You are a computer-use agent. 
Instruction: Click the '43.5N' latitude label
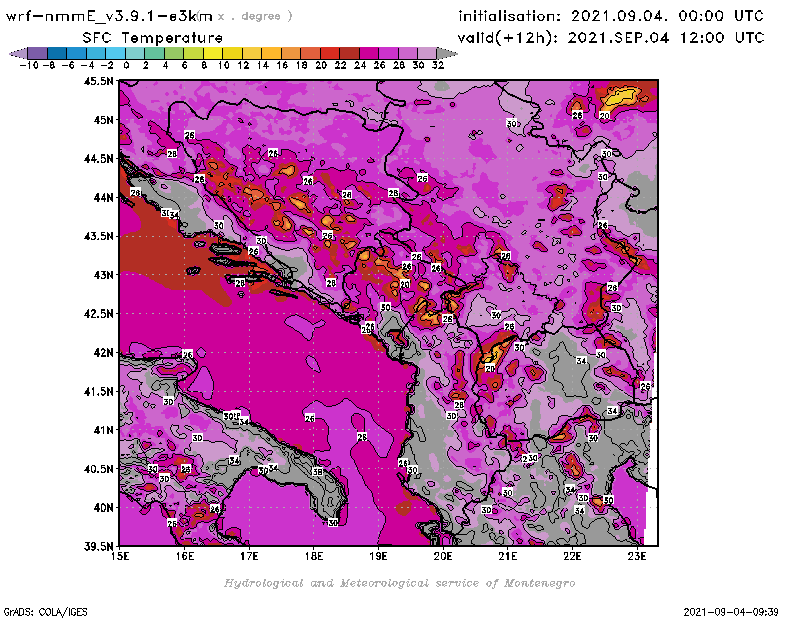click(98, 236)
